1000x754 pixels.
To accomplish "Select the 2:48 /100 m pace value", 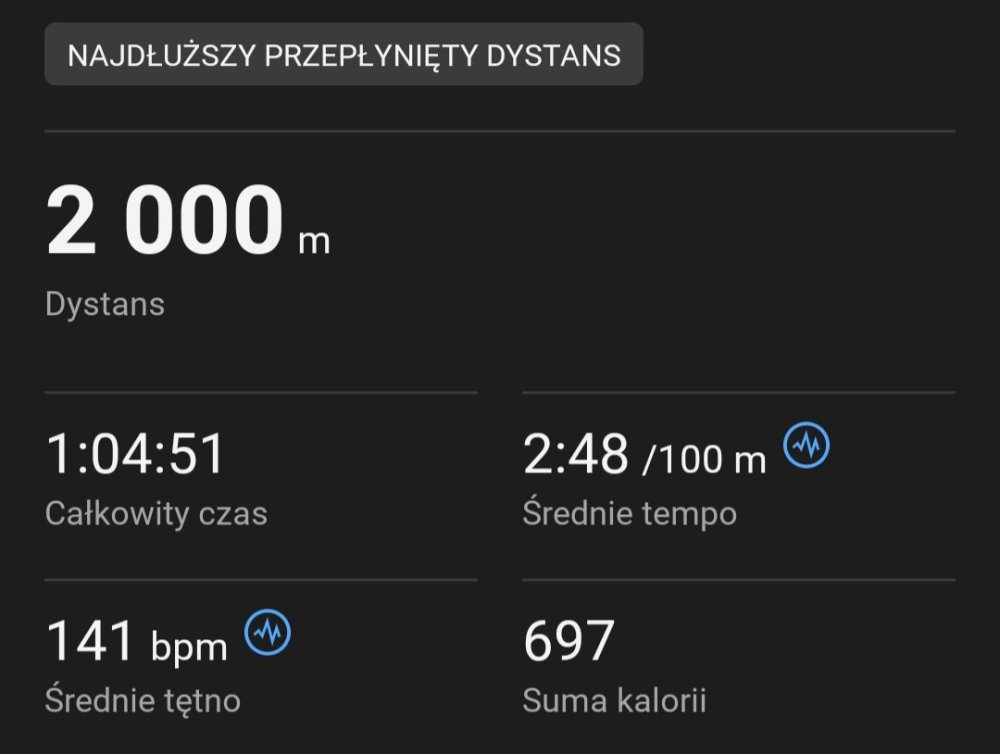I will coord(644,454).
